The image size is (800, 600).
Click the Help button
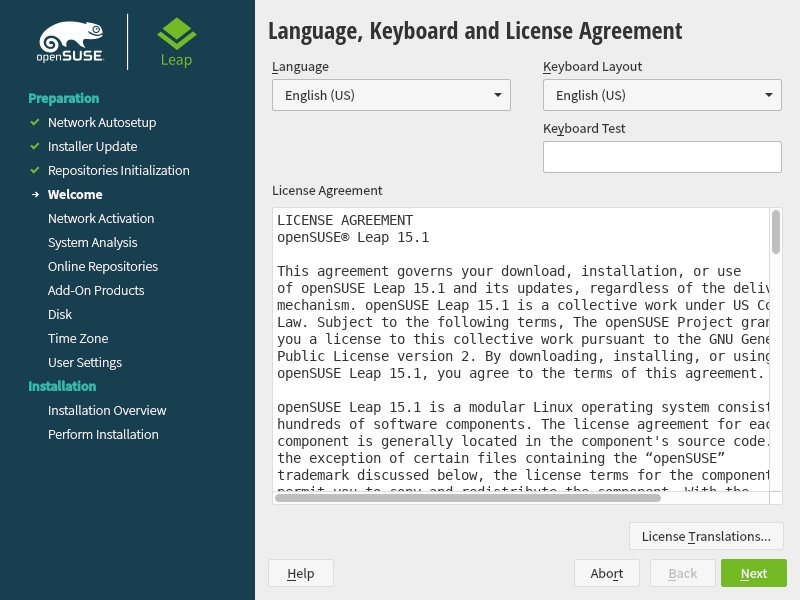[301, 573]
